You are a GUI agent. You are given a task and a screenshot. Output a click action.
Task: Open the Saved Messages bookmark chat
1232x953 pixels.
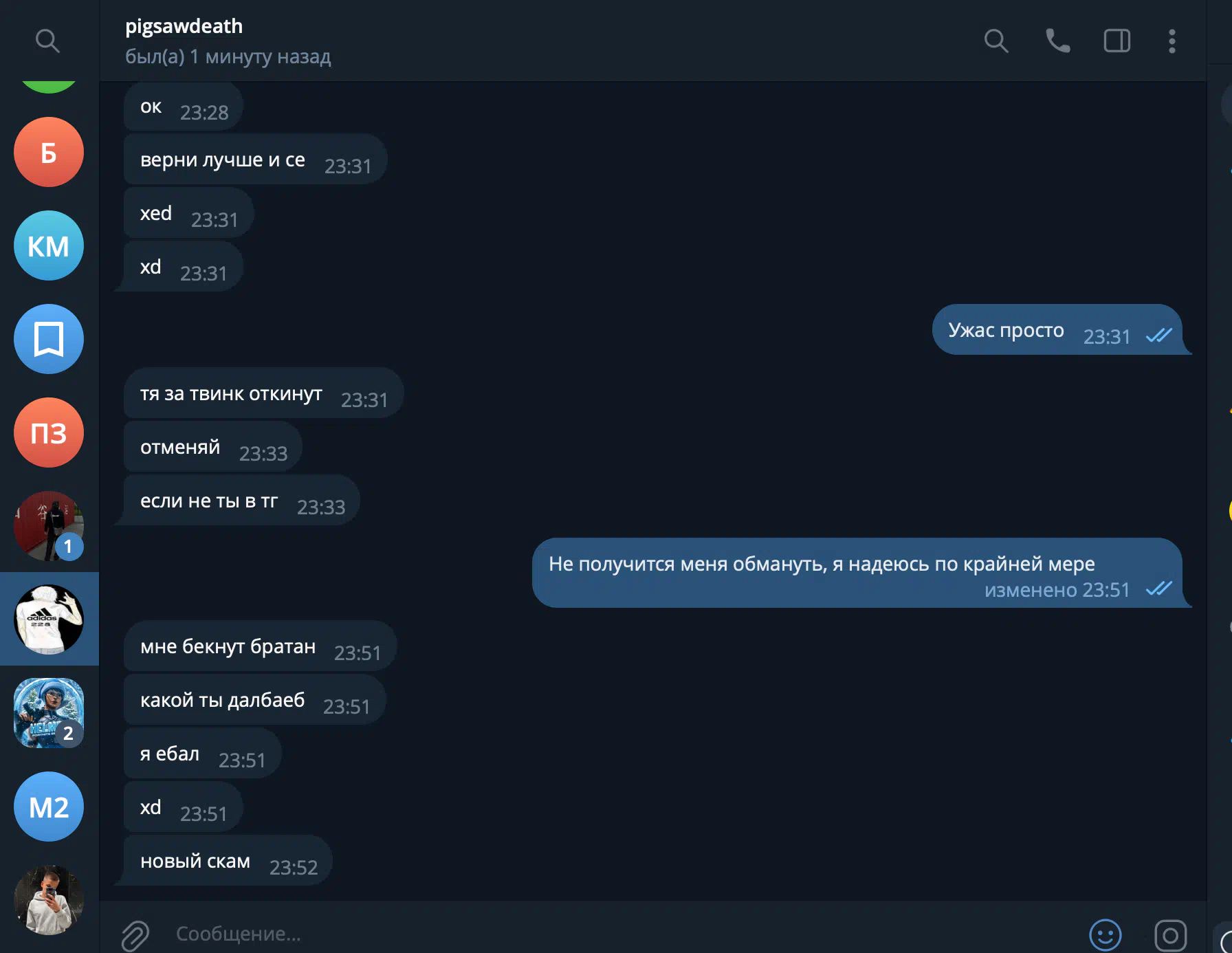(x=49, y=339)
